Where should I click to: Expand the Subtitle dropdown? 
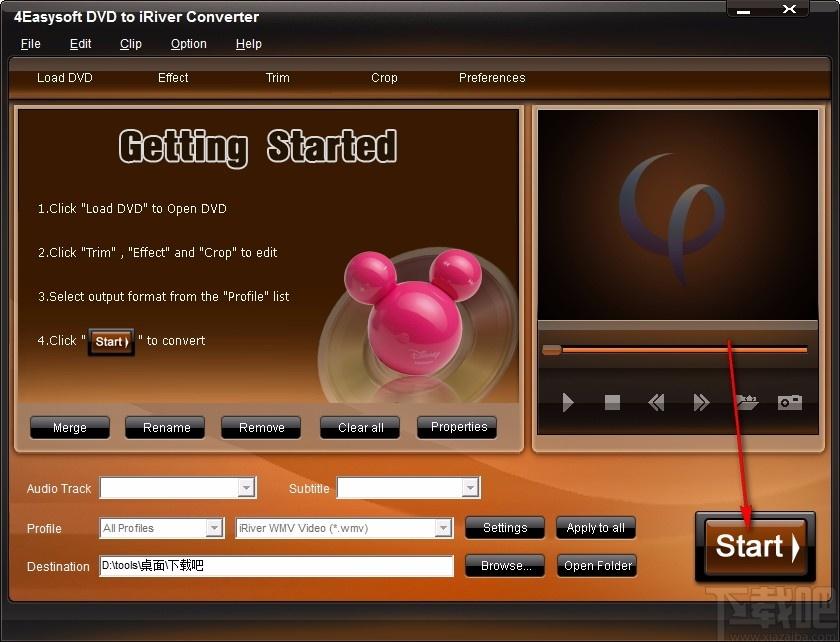coord(470,488)
